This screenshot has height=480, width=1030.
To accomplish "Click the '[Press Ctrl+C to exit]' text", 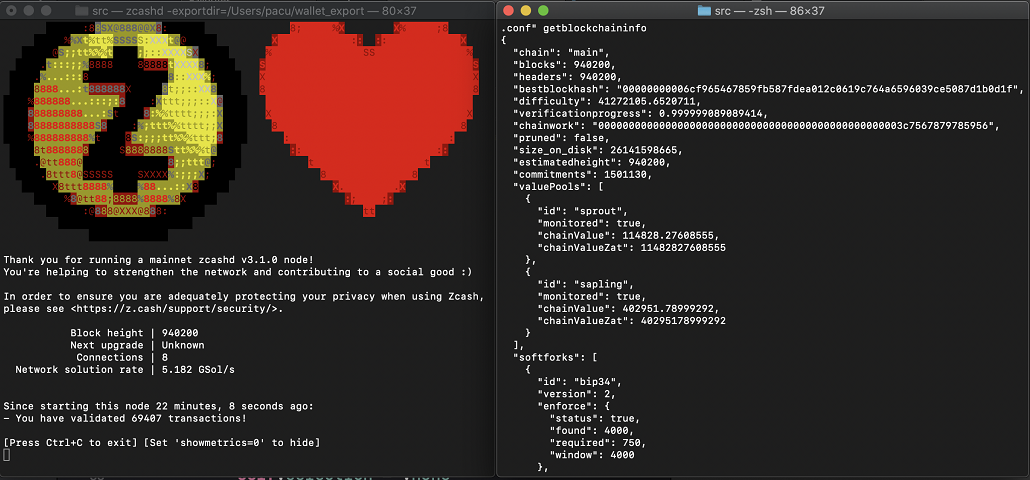I will click(x=71, y=443).
